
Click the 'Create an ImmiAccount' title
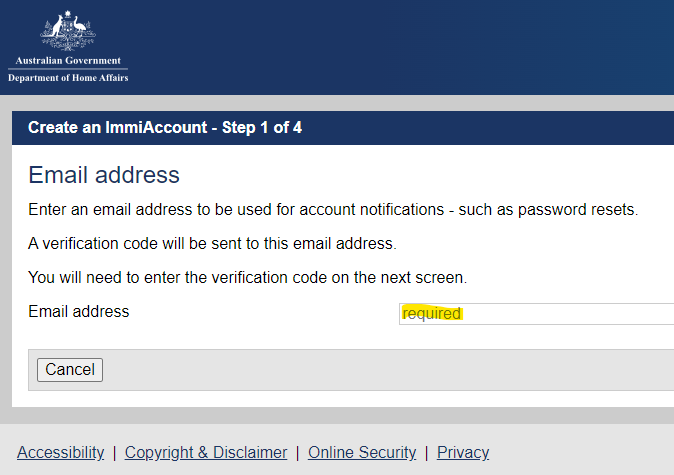pyautogui.click(x=118, y=128)
